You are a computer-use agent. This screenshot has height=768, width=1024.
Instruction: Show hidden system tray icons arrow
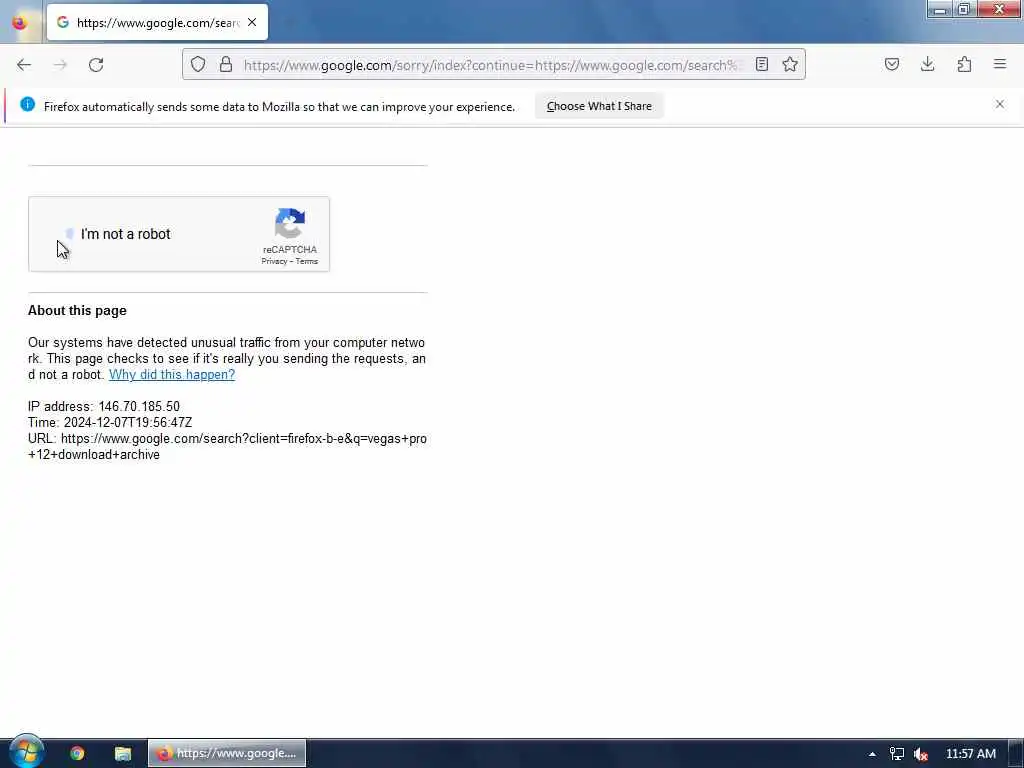pyautogui.click(x=872, y=754)
